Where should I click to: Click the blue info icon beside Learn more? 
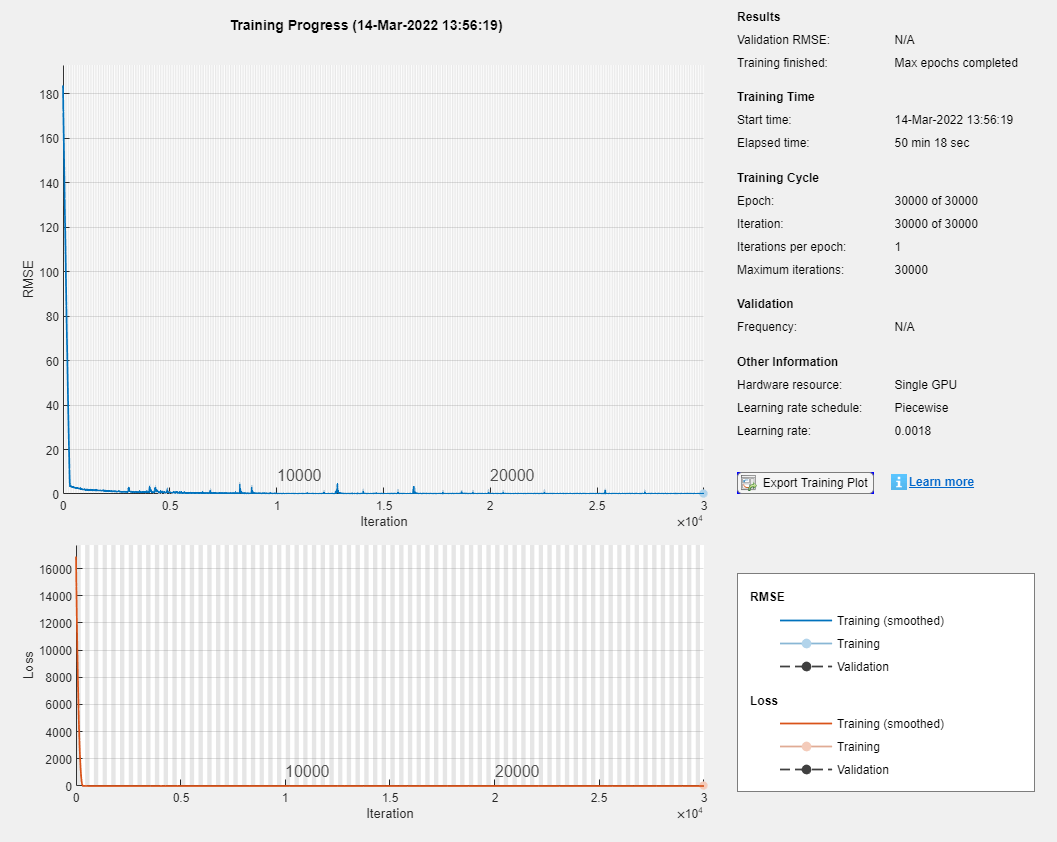898,482
